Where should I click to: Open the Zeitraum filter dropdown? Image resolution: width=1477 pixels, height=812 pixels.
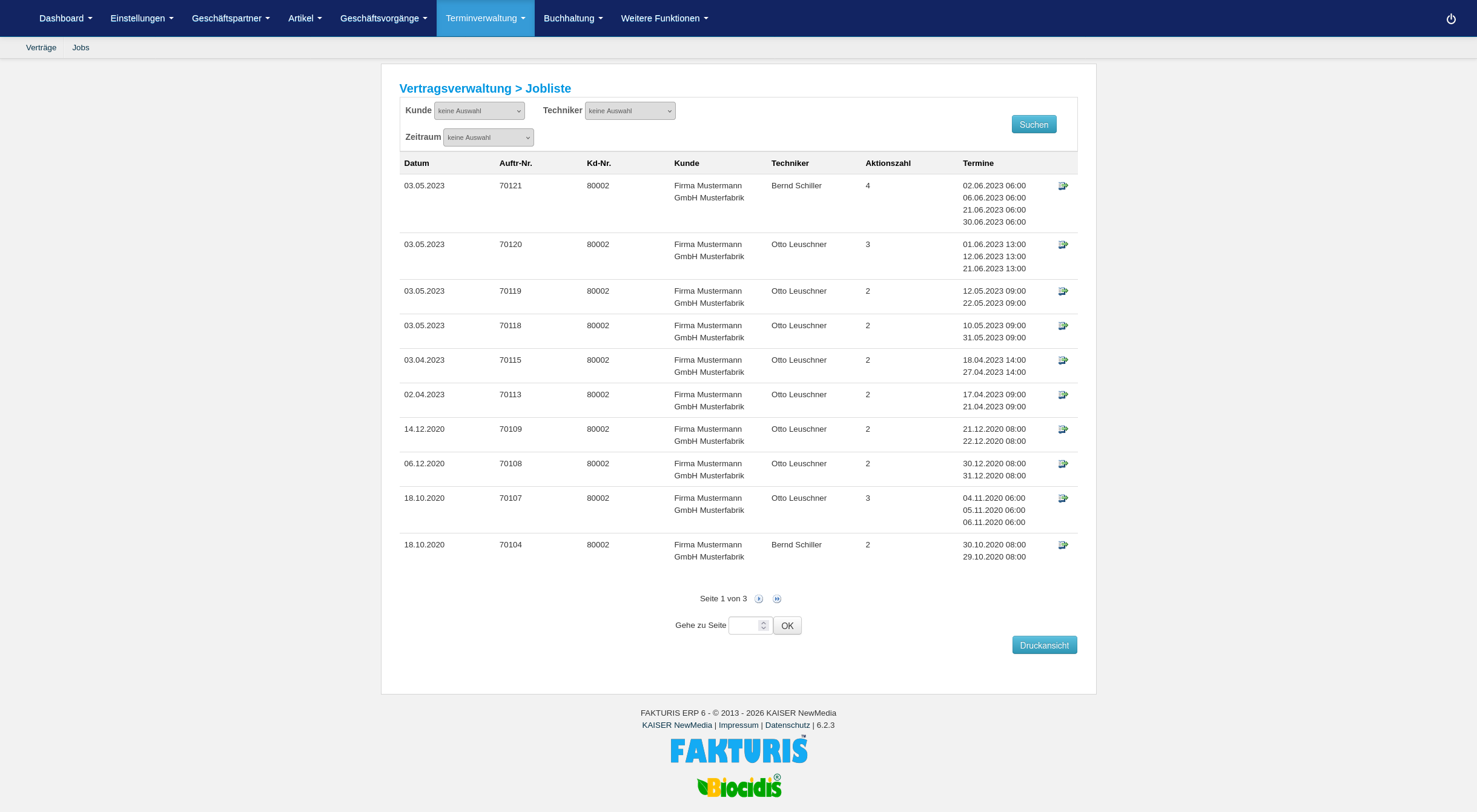[x=488, y=137]
